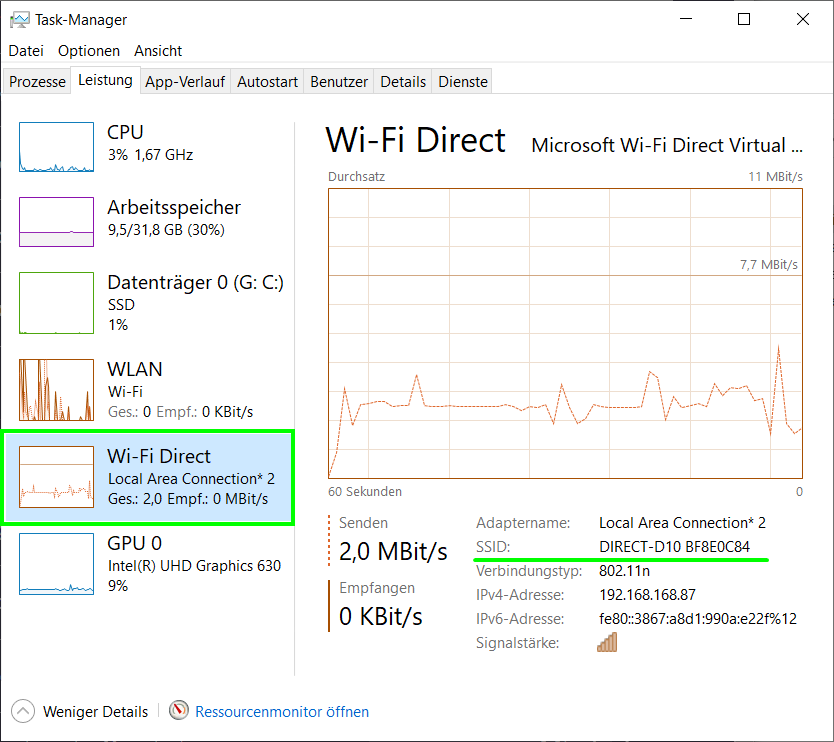Screen dimensions: 834x742
Task: Select the CPU performance entry
Action: (148, 146)
